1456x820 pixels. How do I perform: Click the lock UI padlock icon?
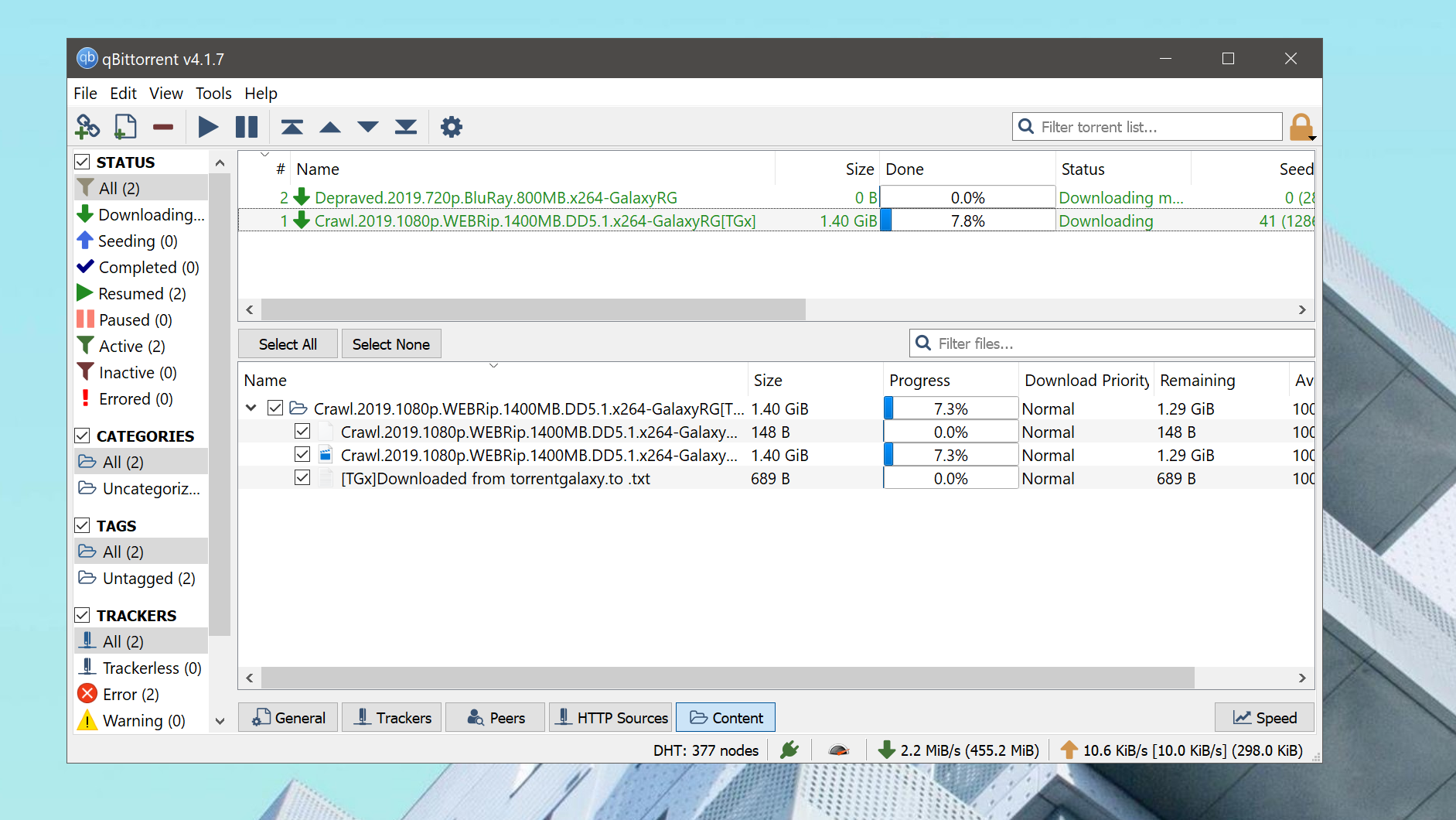(x=1301, y=127)
